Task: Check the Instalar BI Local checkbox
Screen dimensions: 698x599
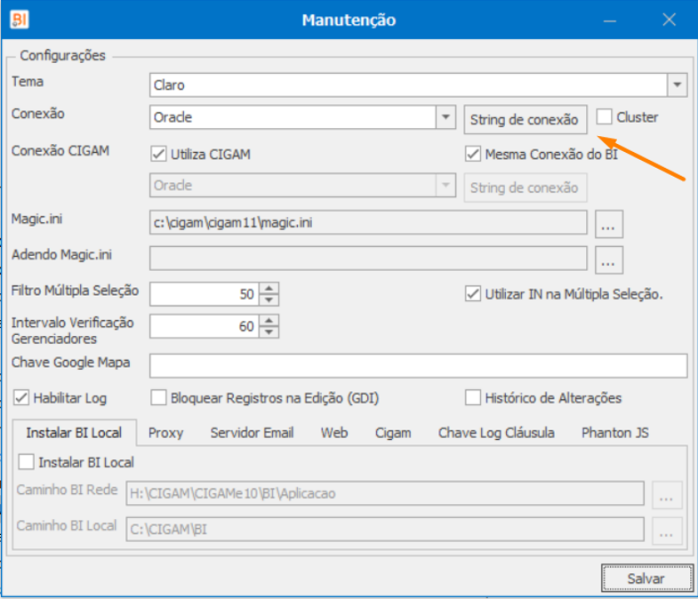Action: point(26,462)
